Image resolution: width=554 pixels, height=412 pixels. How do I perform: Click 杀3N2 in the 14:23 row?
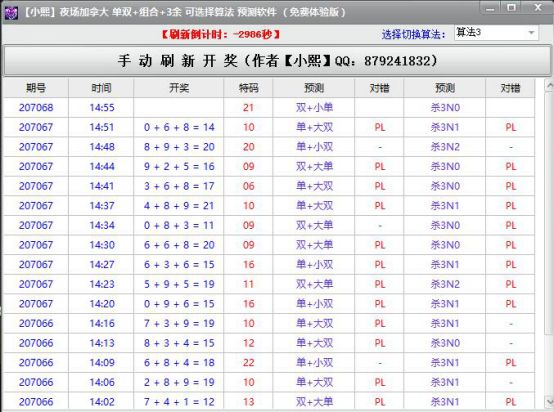pos(445,284)
